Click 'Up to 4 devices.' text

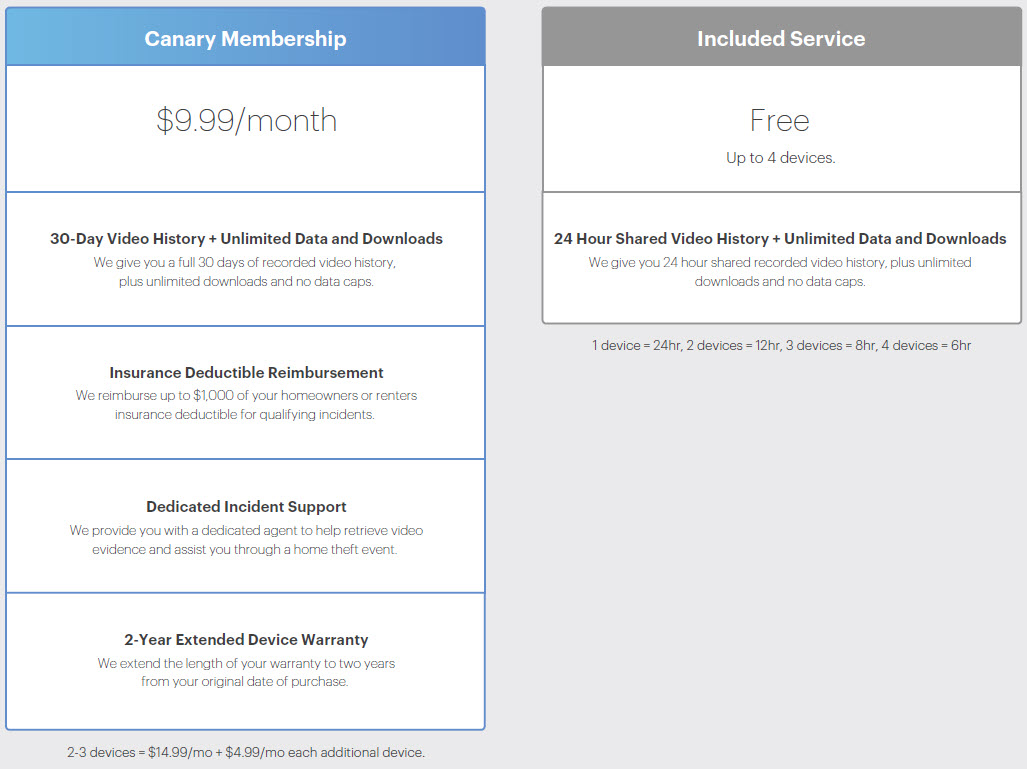(781, 158)
